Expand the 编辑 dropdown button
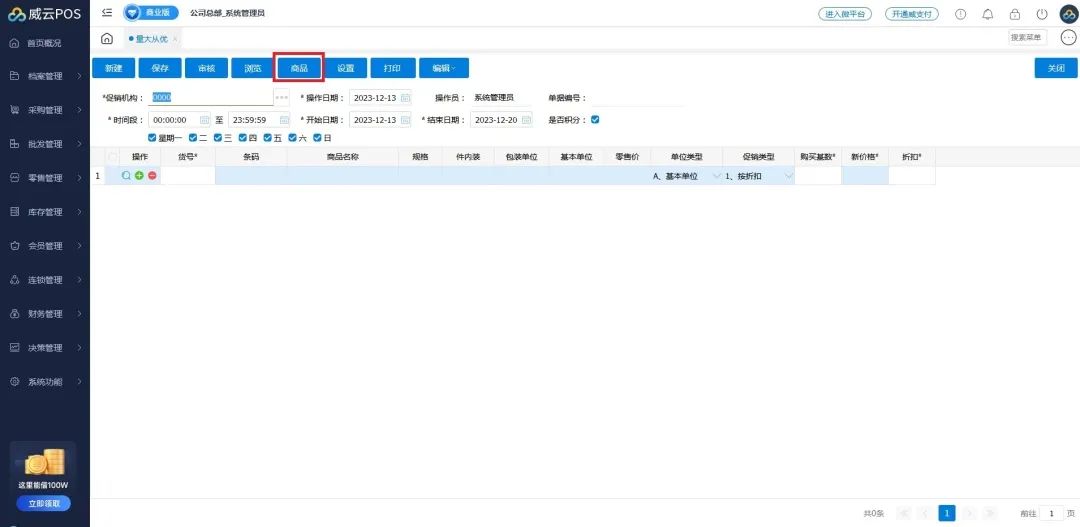 [444, 68]
